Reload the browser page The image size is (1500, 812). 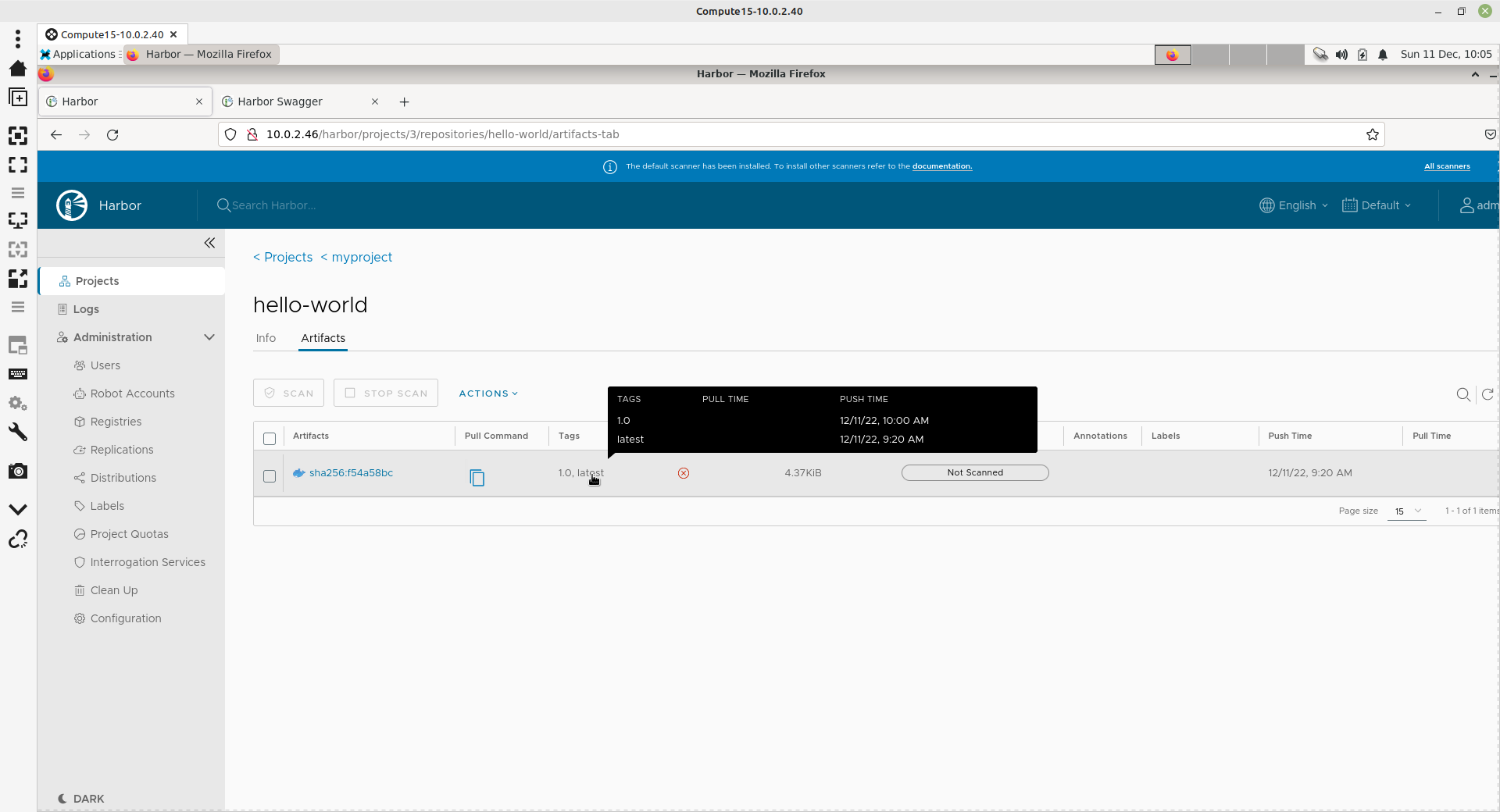112,135
